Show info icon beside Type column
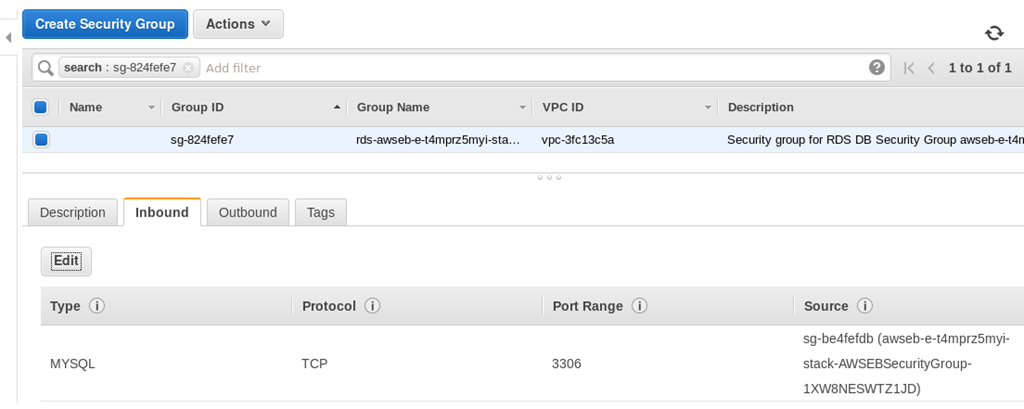This screenshot has height=409, width=1024. coord(97,306)
